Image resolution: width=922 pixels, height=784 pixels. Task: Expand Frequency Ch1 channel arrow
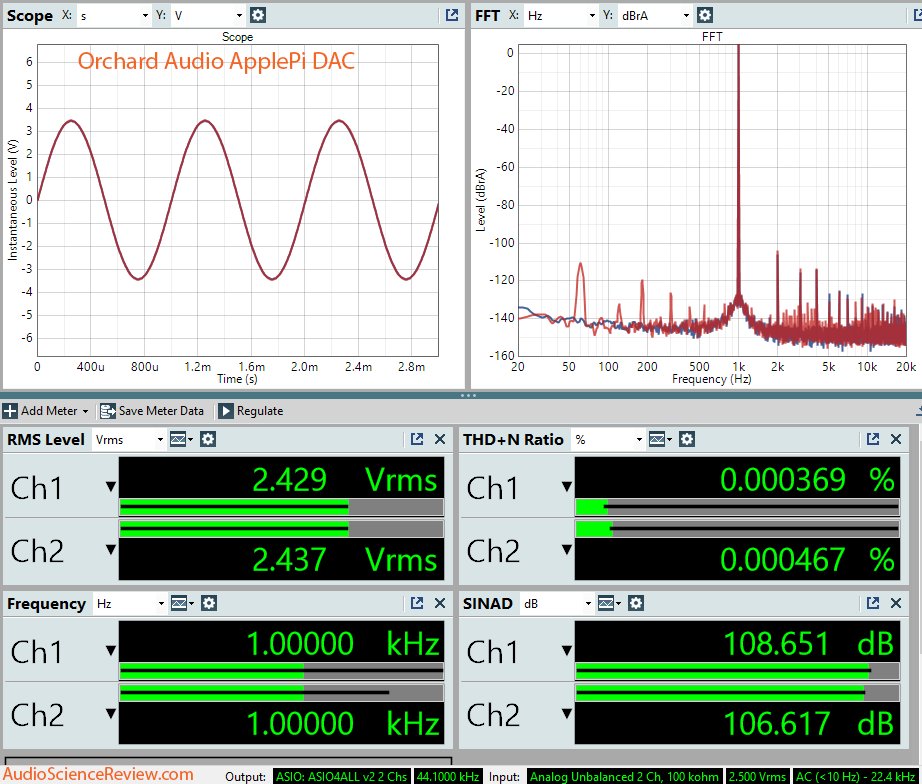(111, 650)
